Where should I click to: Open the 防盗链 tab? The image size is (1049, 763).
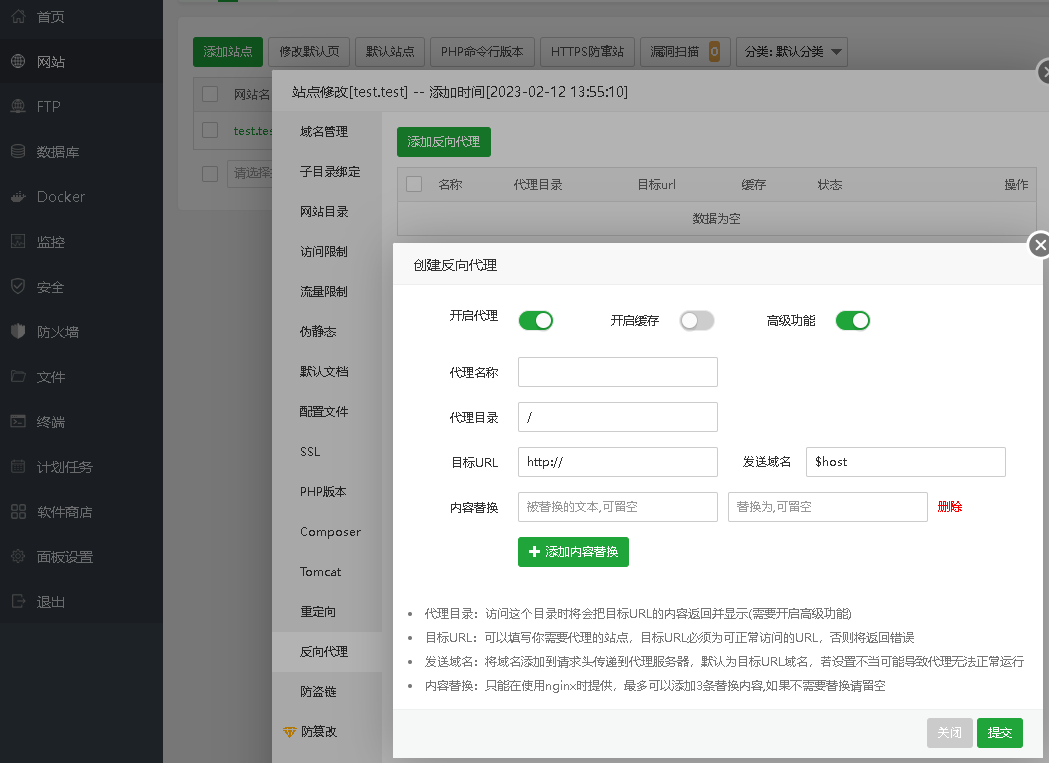pyautogui.click(x=318, y=691)
